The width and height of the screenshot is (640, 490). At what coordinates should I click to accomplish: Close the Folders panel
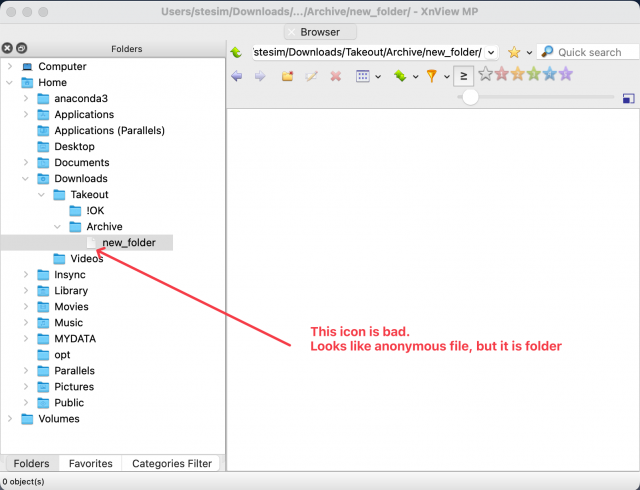[x=7, y=48]
